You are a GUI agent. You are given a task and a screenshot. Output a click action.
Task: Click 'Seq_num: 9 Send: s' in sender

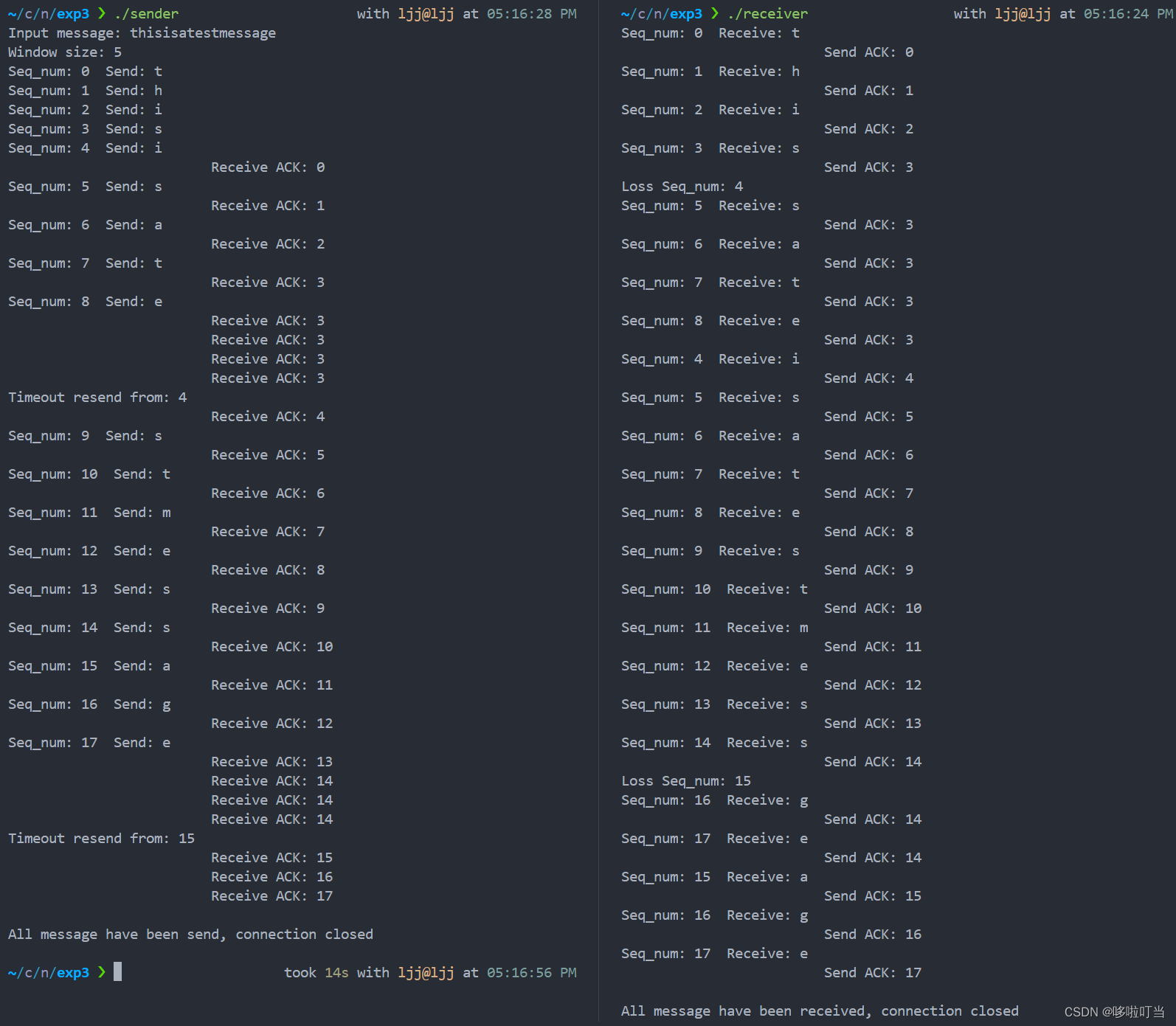point(85,436)
